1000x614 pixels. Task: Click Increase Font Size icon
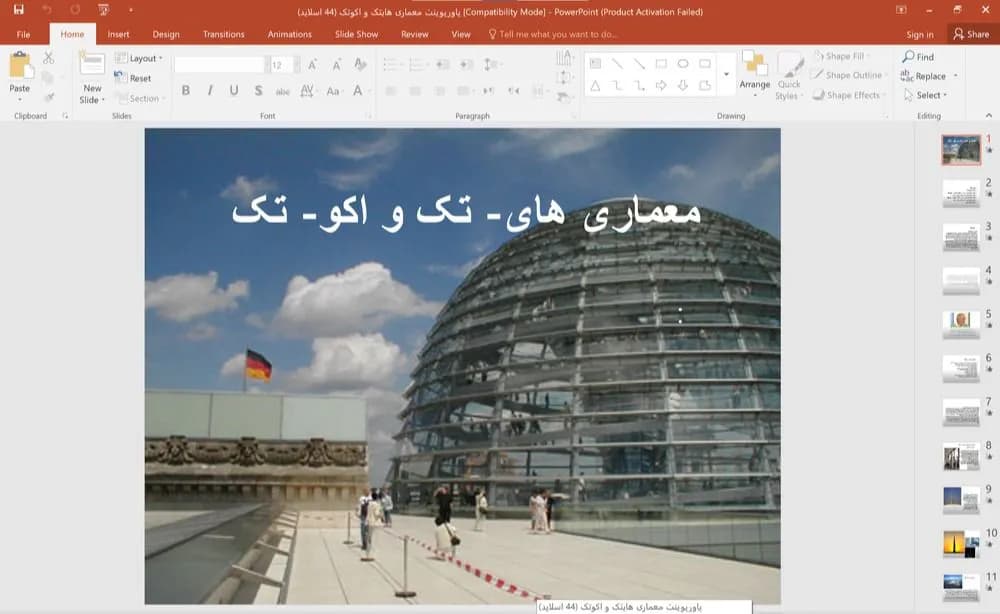pyautogui.click(x=312, y=64)
